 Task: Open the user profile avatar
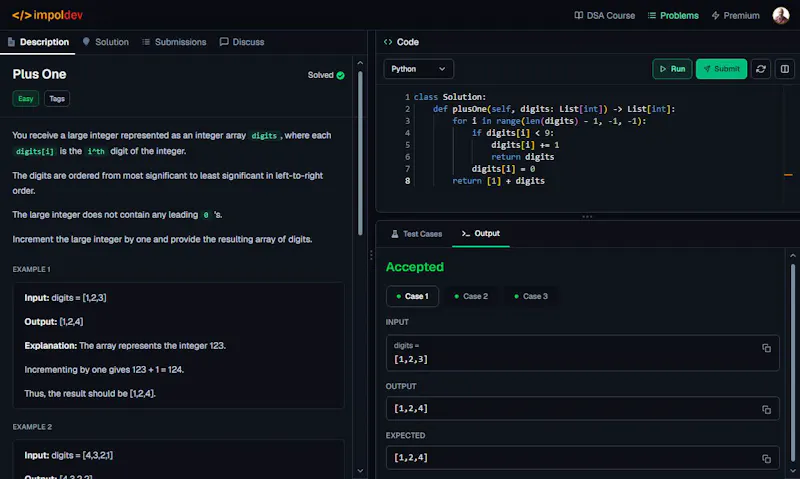[781, 15]
